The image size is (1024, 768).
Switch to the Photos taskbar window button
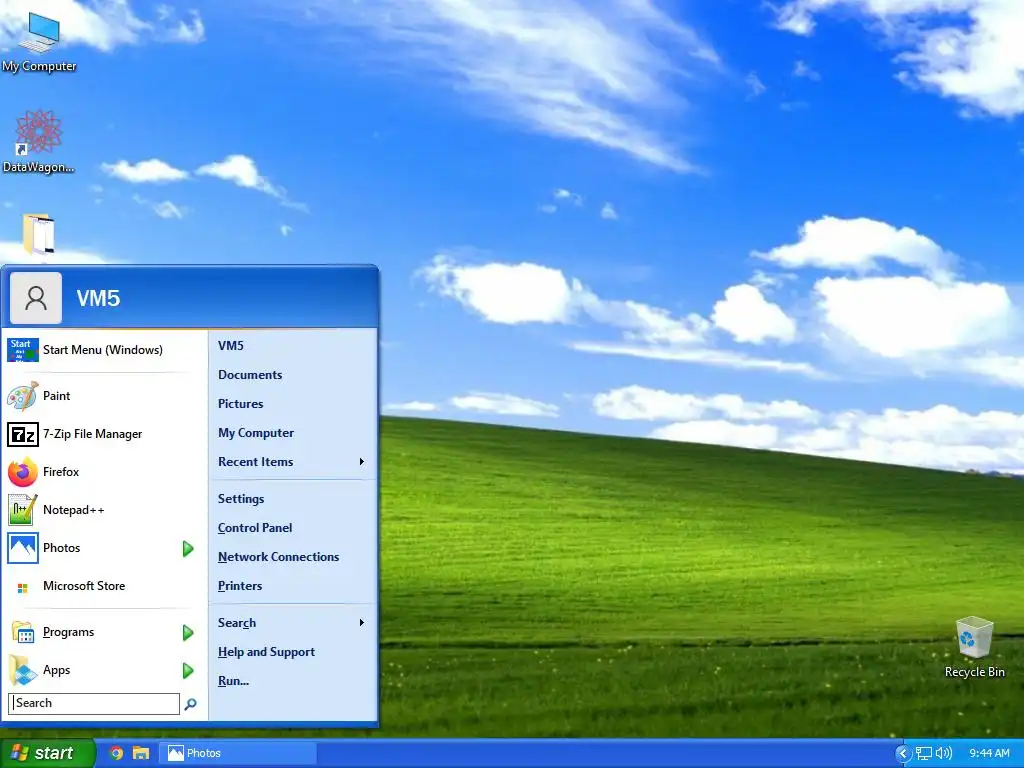pos(238,753)
